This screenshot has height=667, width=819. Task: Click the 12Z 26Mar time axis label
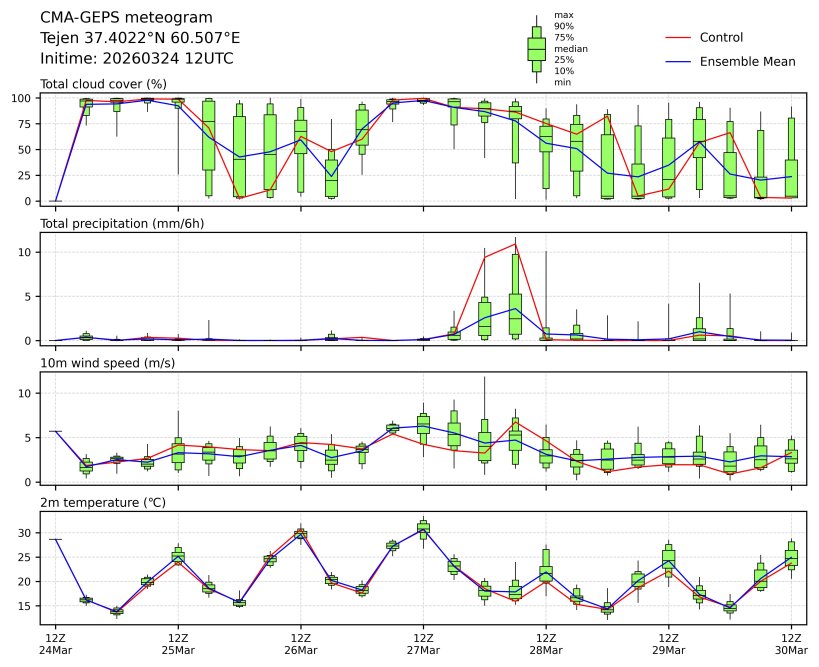(x=300, y=643)
